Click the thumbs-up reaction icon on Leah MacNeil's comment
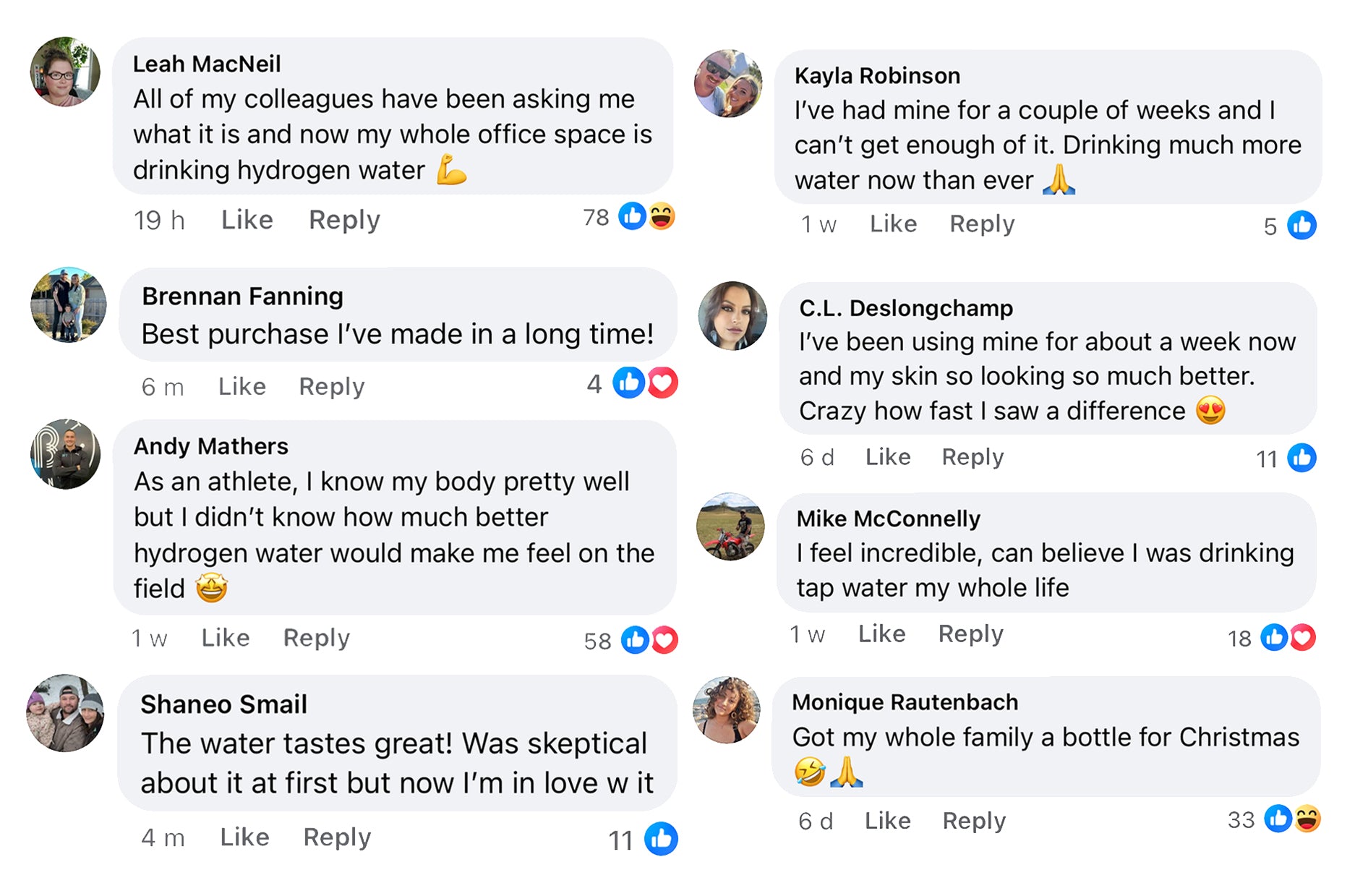This screenshot has height=896, width=1355. pyautogui.click(x=632, y=216)
